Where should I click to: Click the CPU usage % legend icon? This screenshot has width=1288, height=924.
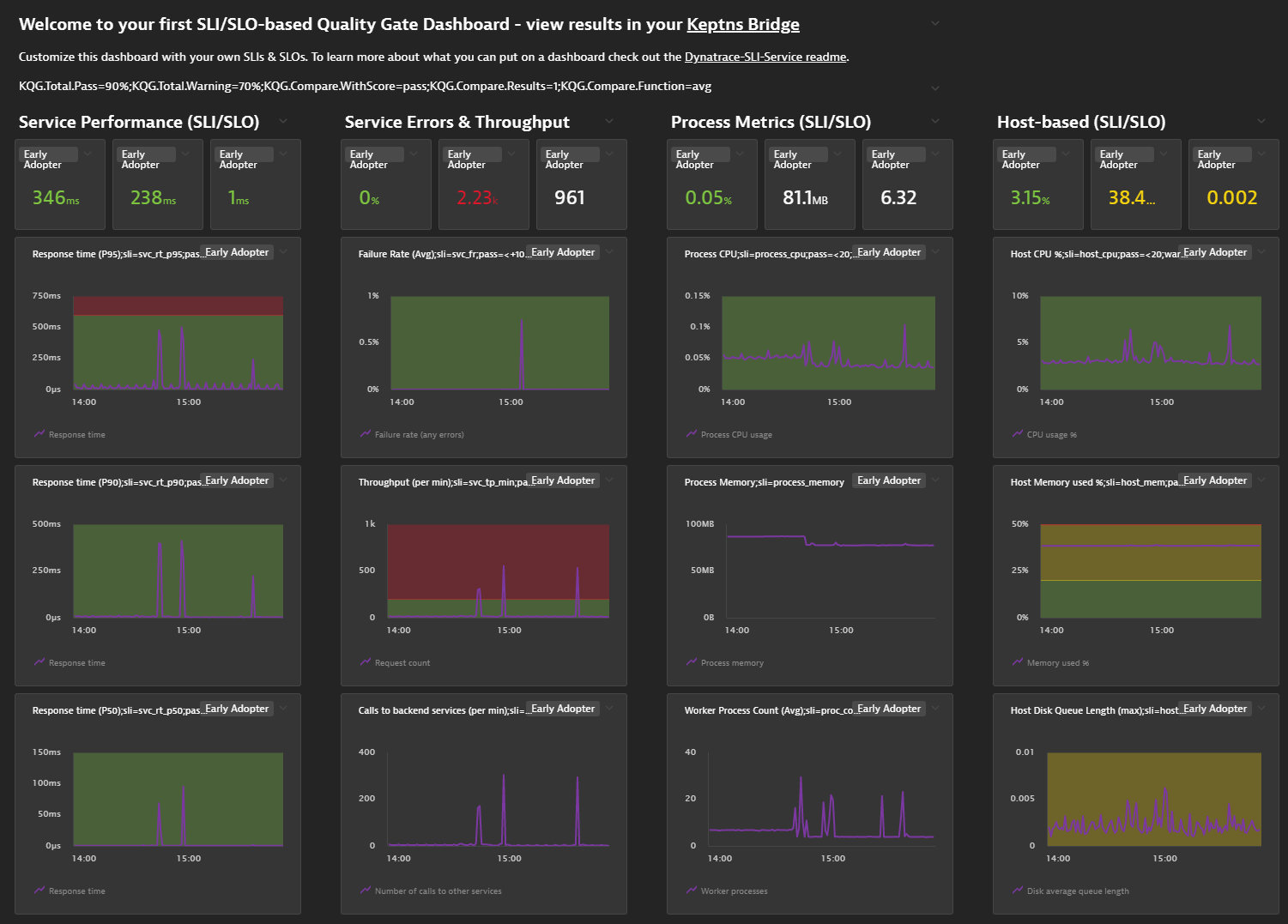1017,434
